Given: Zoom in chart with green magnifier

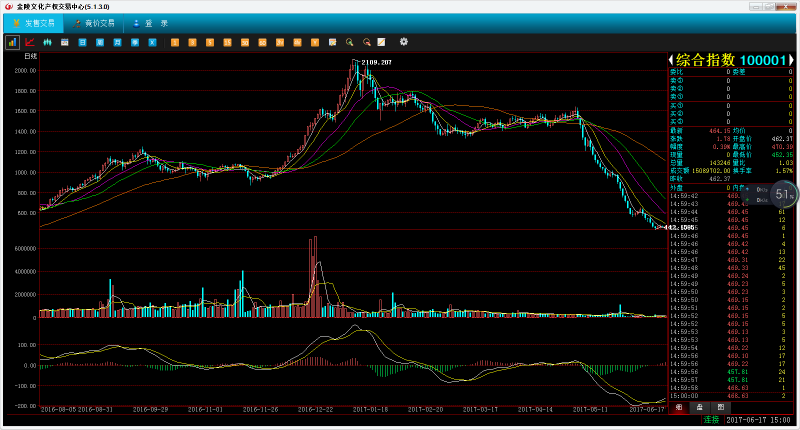Looking at the screenshot, I should [349, 42].
